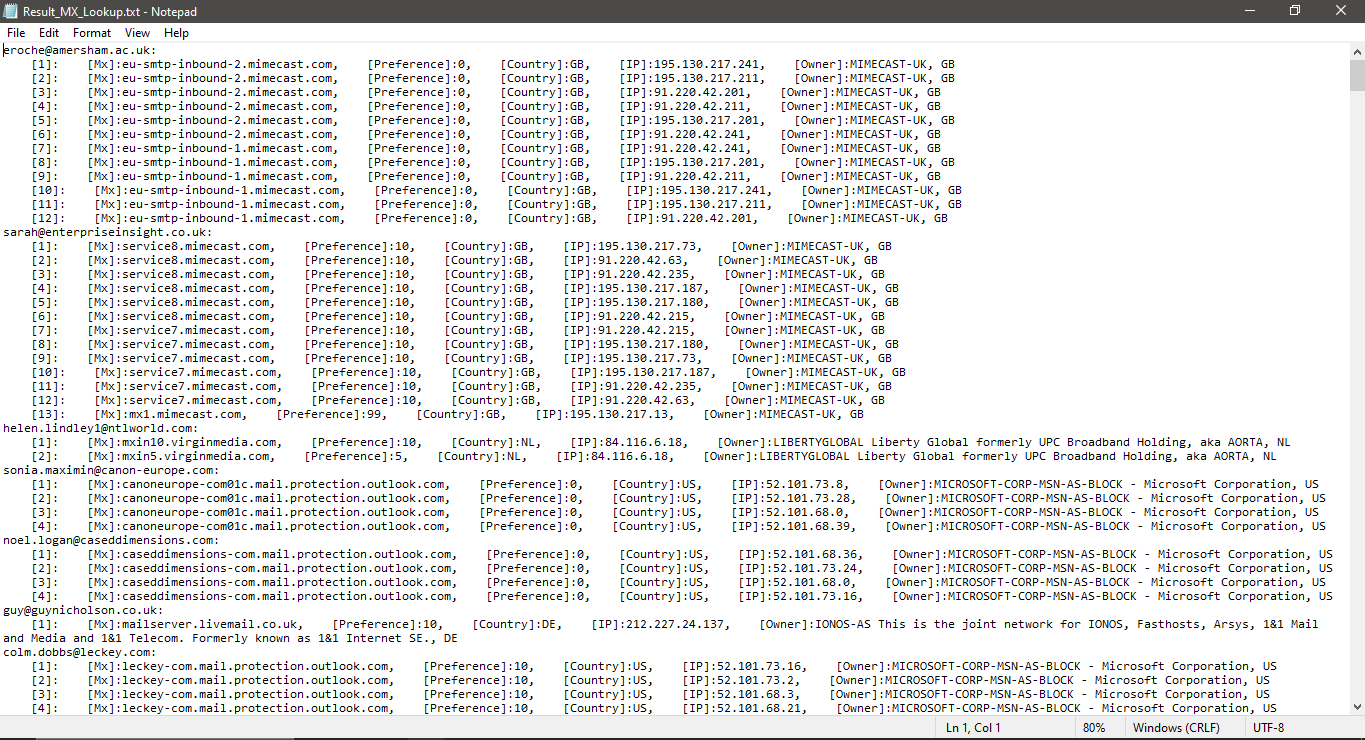Click the line 'eroche@amersham.ac.uk:'

coord(80,50)
